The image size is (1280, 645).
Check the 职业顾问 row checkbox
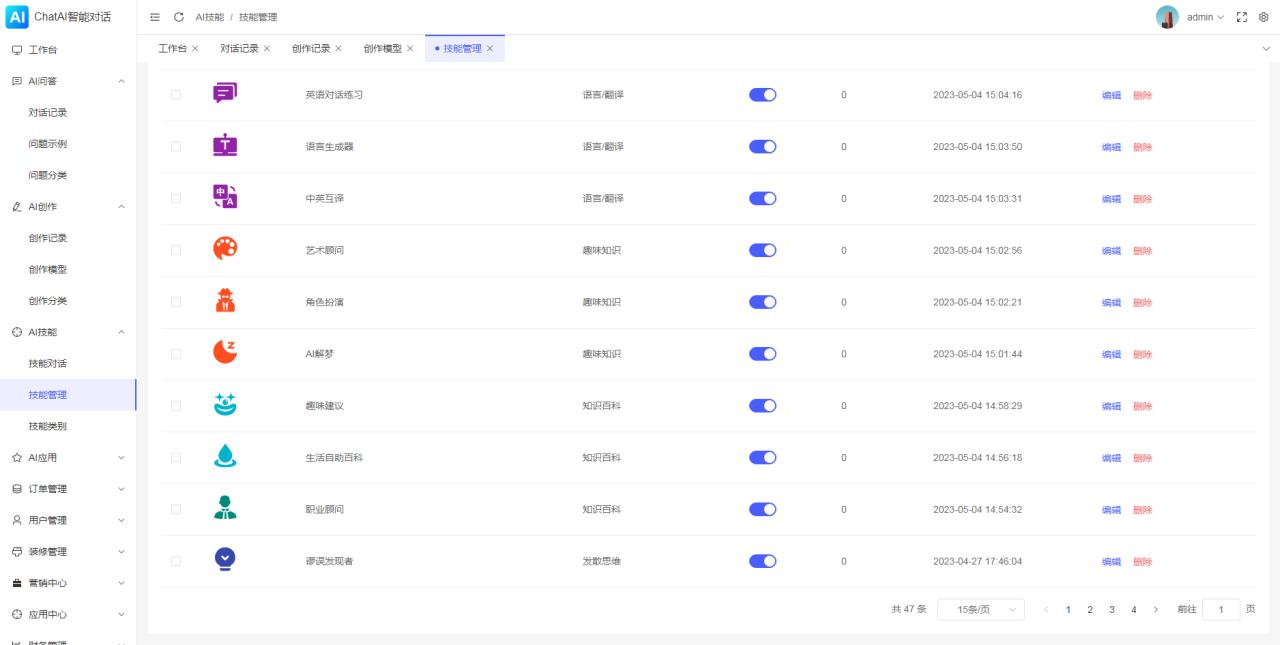click(176, 509)
